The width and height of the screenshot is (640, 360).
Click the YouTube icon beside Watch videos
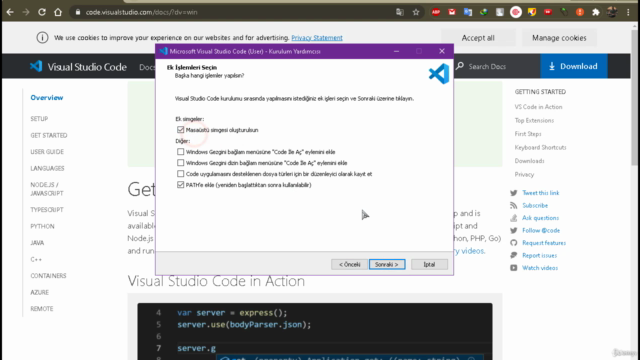(x=513, y=268)
